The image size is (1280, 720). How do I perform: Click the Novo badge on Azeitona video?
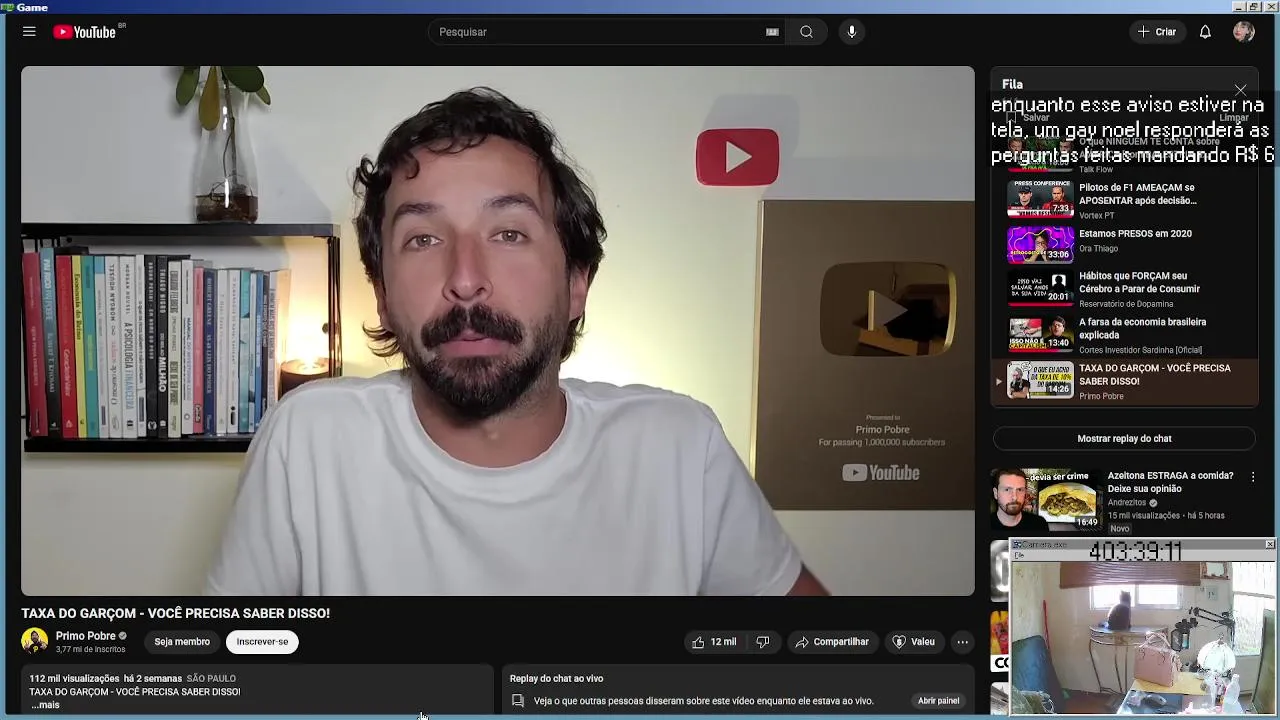coord(1119,529)
